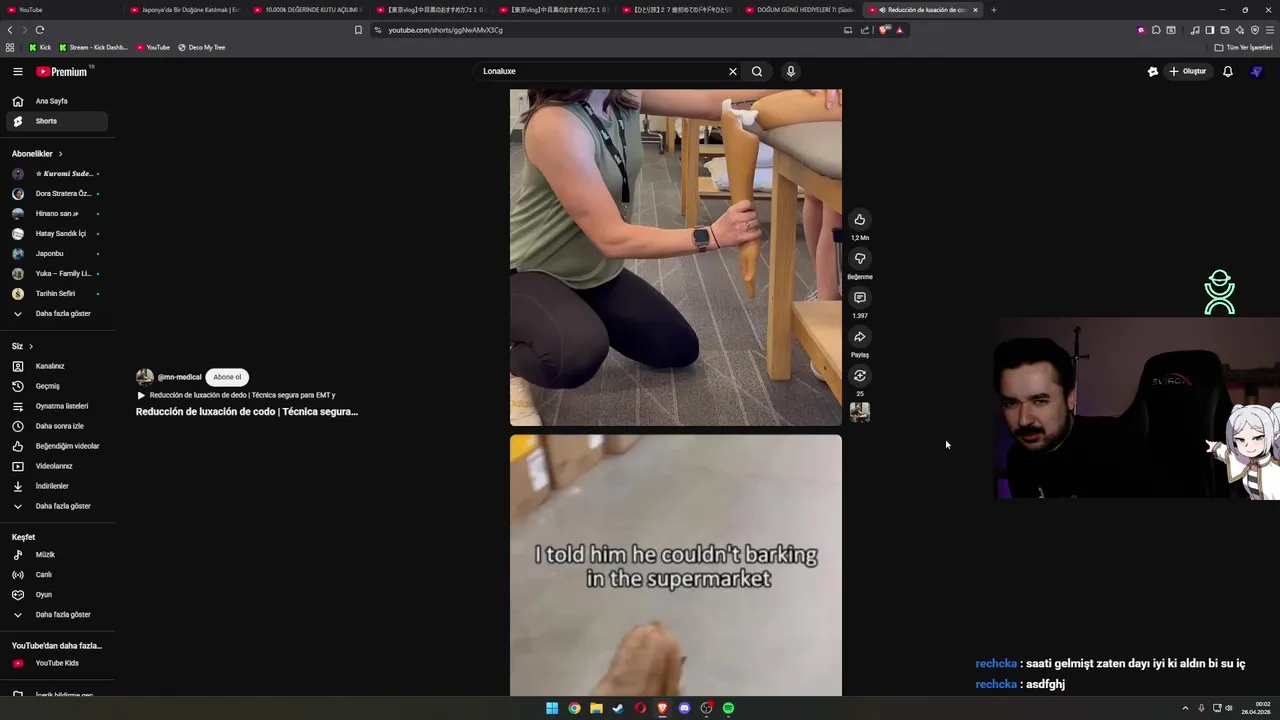Open @mn-medical channel name
Viewport: 1280px width, 720px height.
pyautogui.click(x=179, y=377)
